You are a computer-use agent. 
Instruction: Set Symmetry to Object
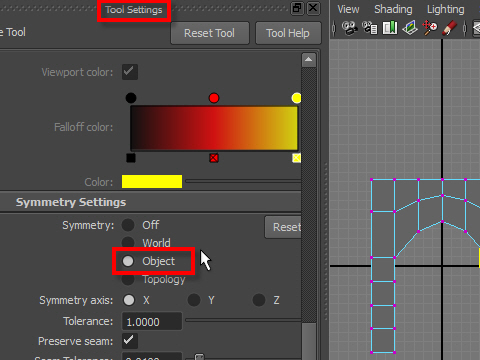pyautogui.click(x=128, y=261)
